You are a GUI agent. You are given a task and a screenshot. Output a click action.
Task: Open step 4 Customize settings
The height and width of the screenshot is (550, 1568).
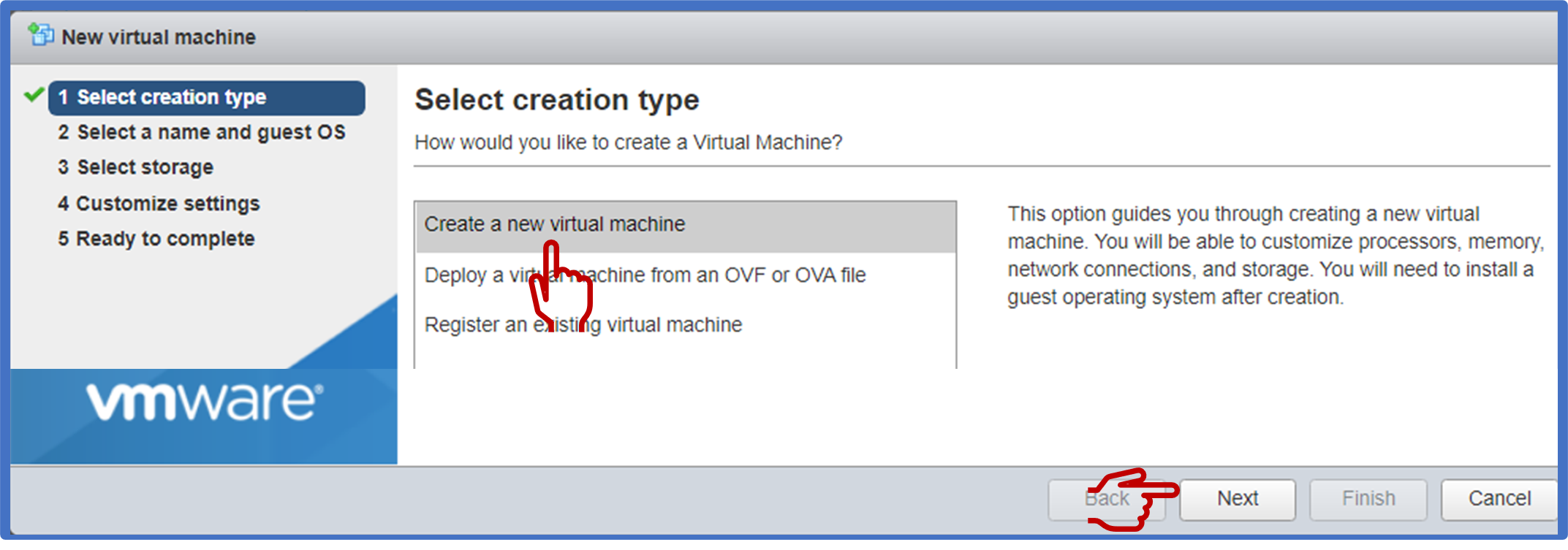[x=159, y=203]
